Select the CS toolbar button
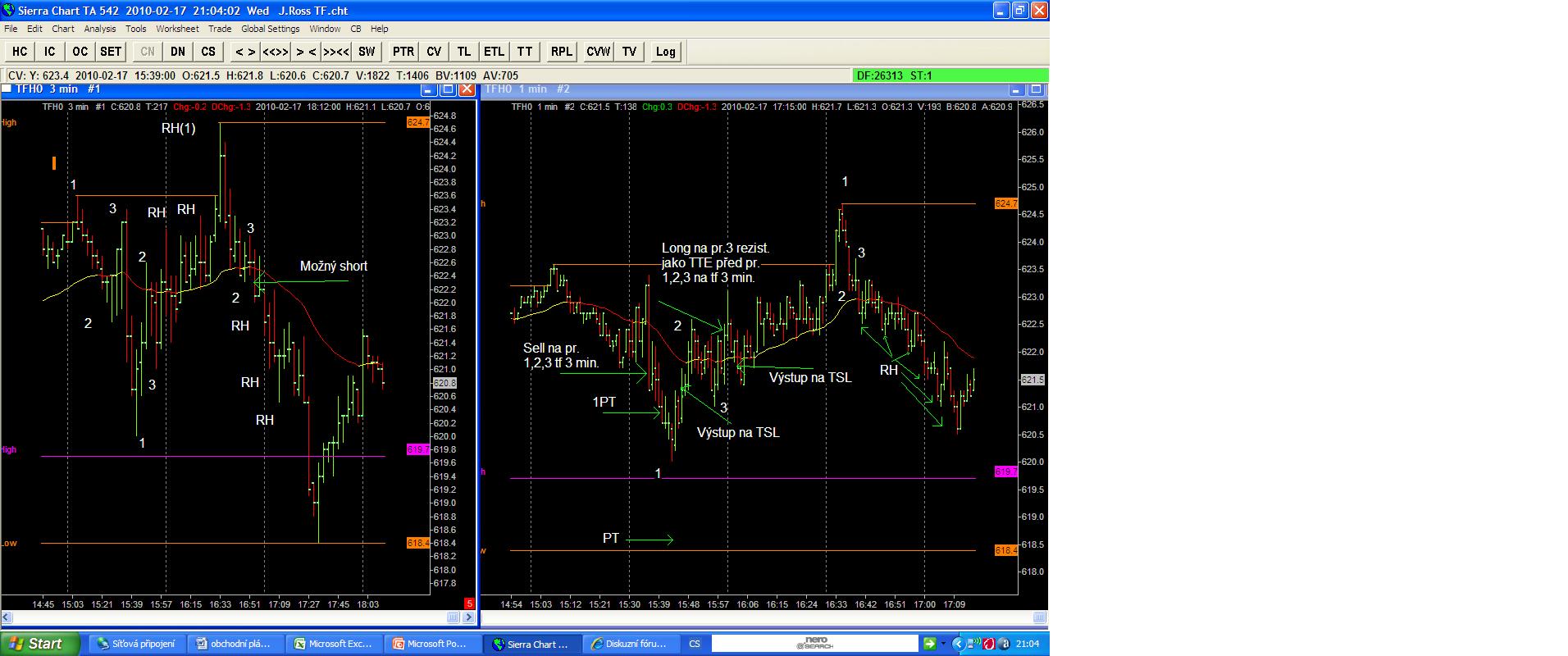 208,52
